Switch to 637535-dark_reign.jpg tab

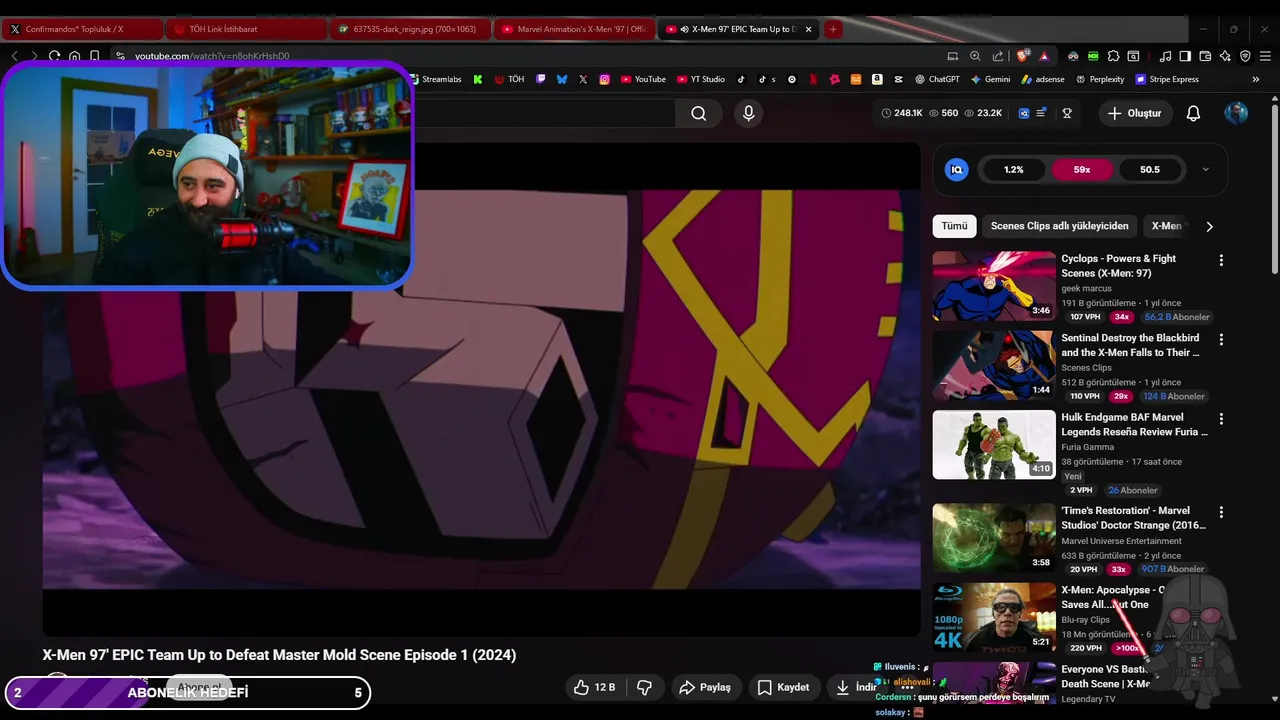[x=410, y=29]
